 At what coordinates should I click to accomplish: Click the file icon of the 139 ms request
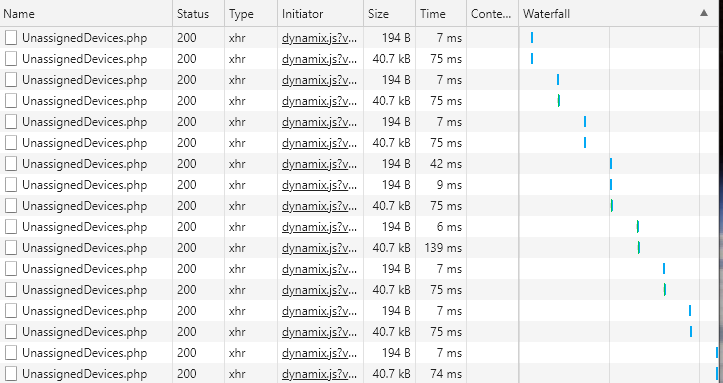[11, 248]
